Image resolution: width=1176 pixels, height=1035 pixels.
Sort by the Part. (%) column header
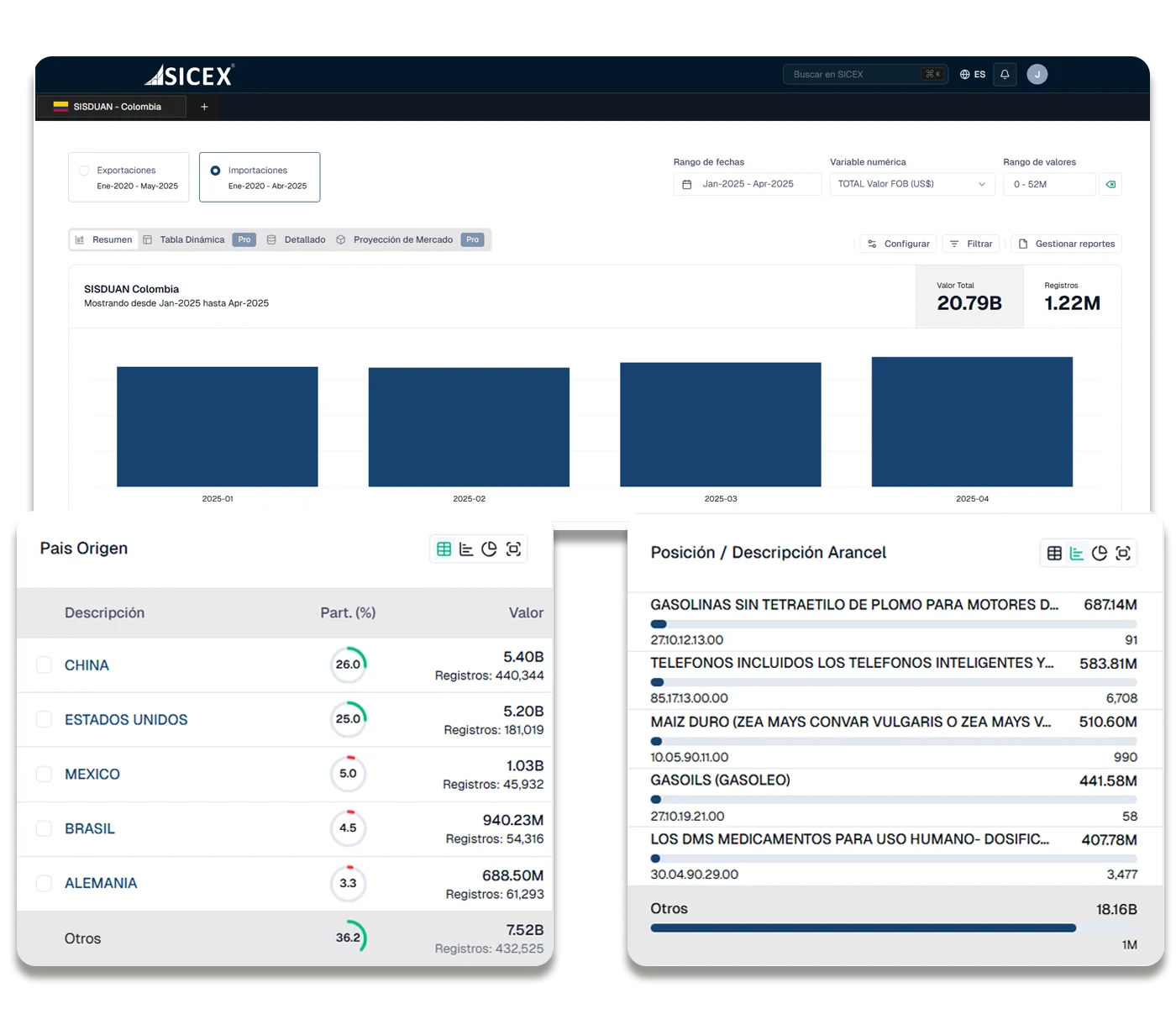point(348,613)
